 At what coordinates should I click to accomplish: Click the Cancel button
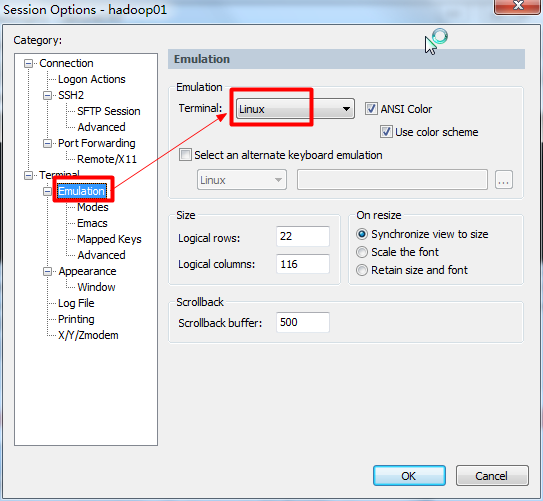tap(492, 476)
